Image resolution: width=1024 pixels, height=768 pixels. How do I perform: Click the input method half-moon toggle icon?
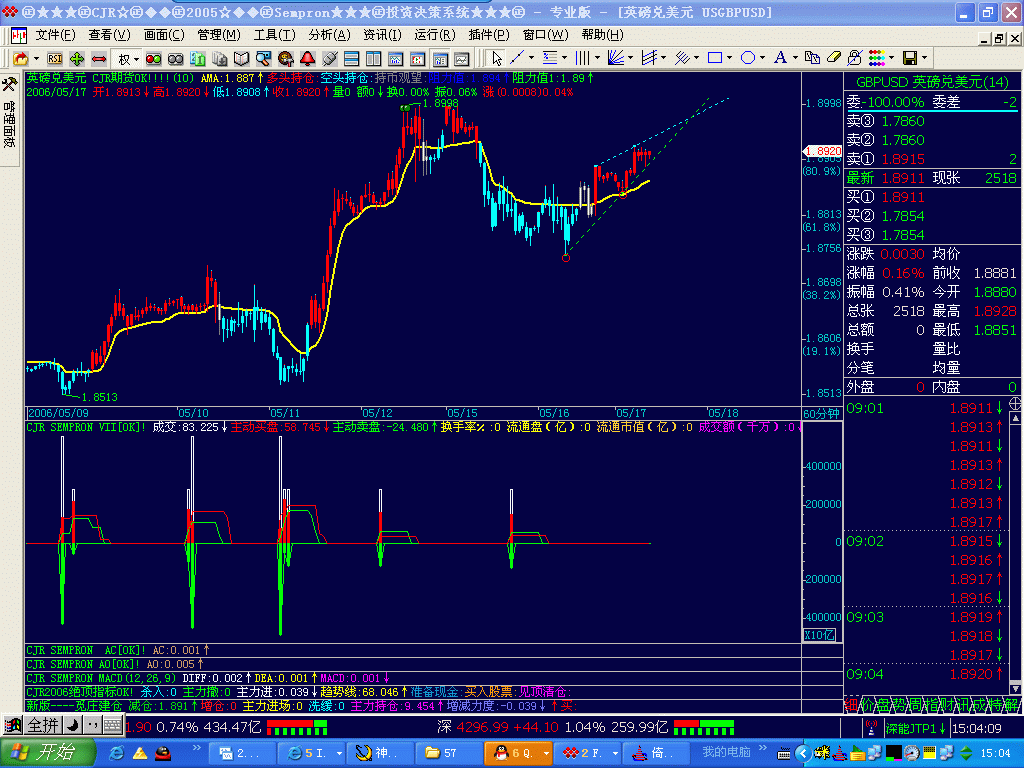74,725
